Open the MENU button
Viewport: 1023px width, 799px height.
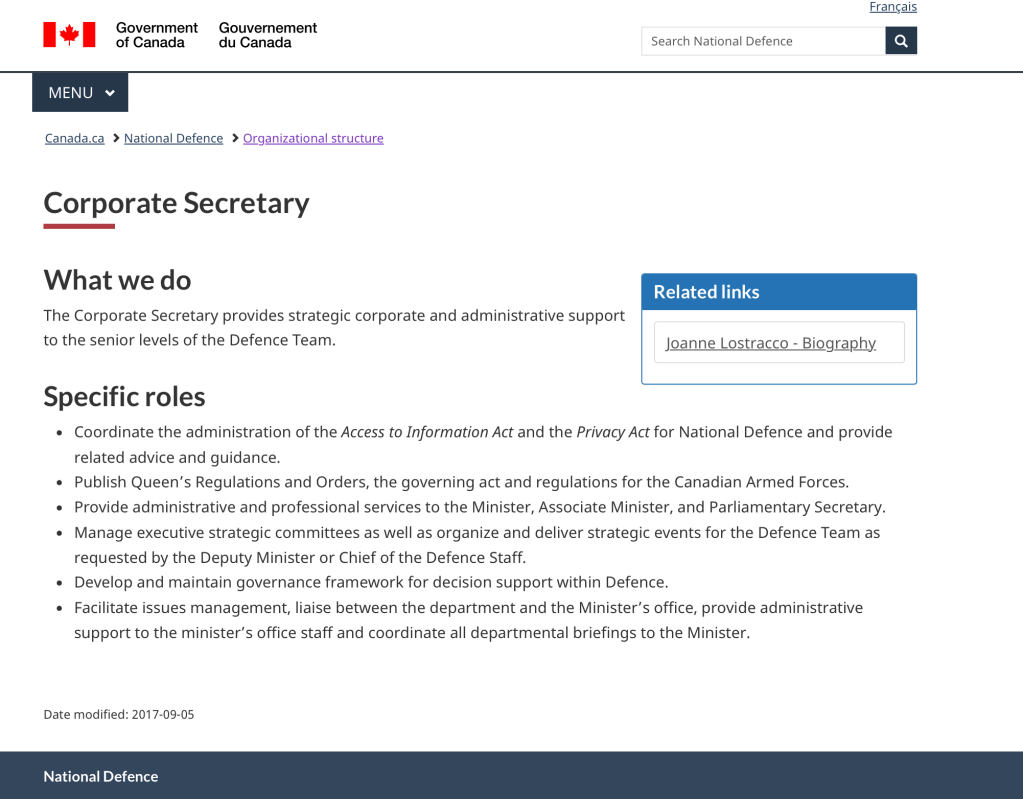point(72,93)
